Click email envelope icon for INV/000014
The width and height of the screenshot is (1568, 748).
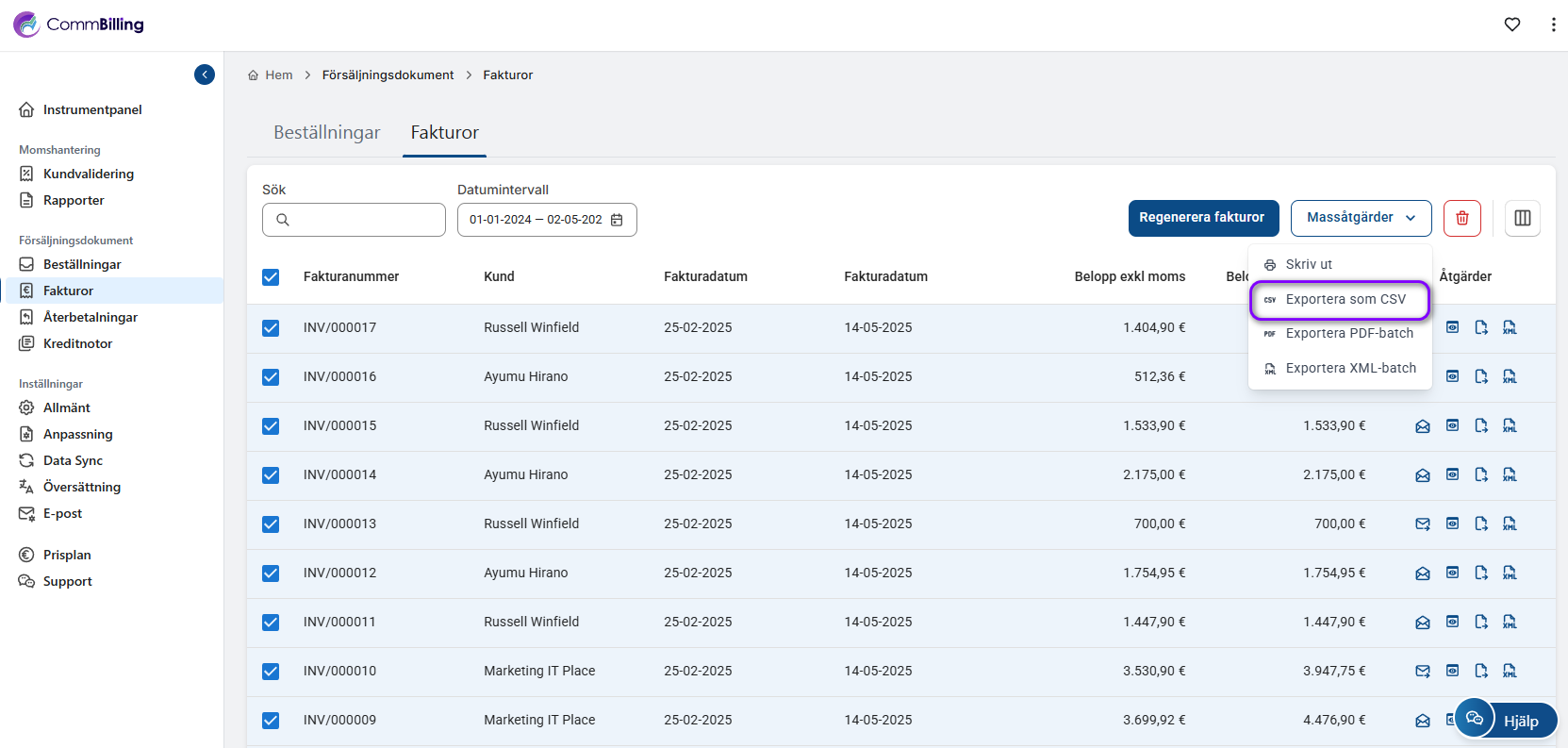(x=1422, y=475)
